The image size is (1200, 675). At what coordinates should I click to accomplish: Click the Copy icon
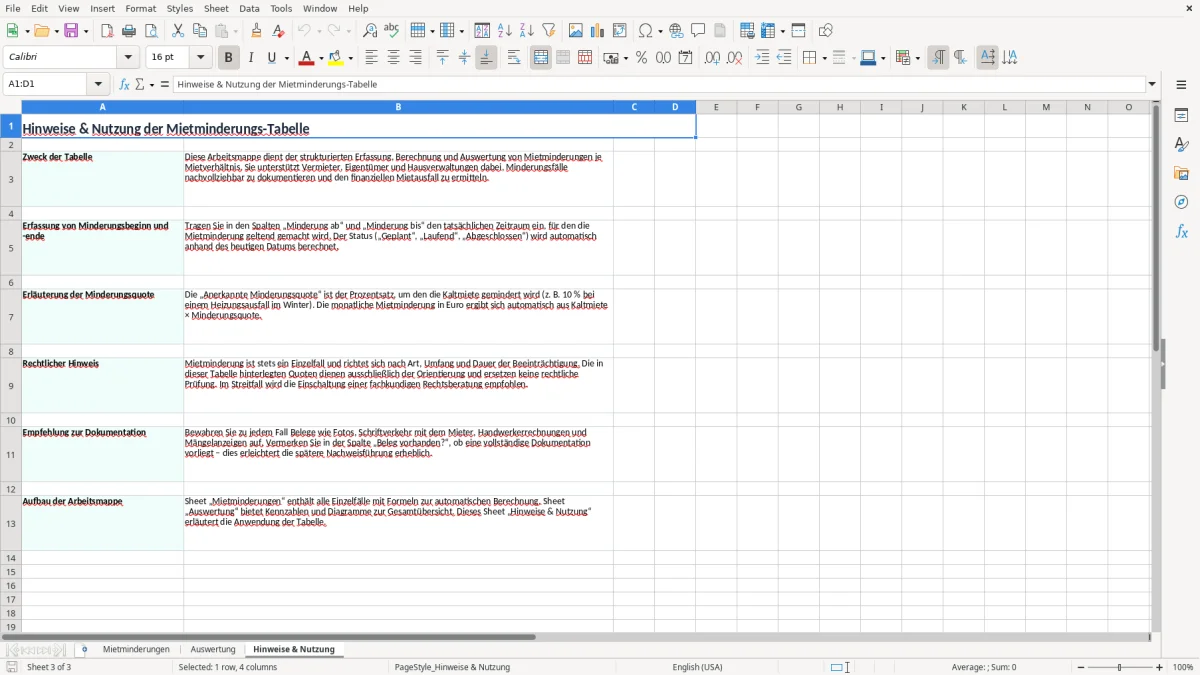200,31
